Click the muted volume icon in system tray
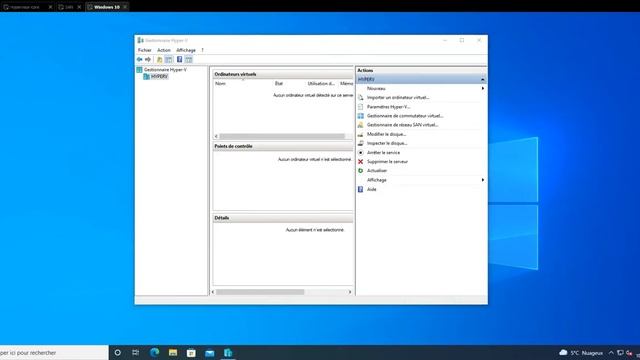640x360 pixels. coord(629,353)
